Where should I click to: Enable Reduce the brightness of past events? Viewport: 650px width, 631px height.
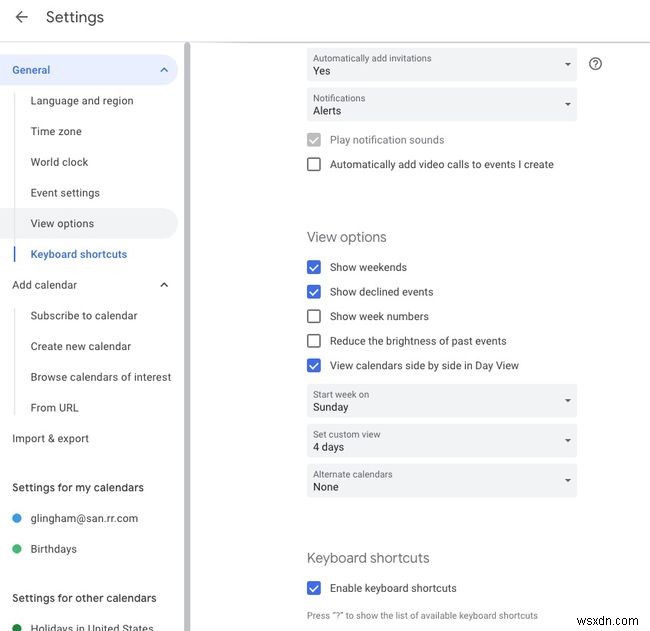[314, 341]
